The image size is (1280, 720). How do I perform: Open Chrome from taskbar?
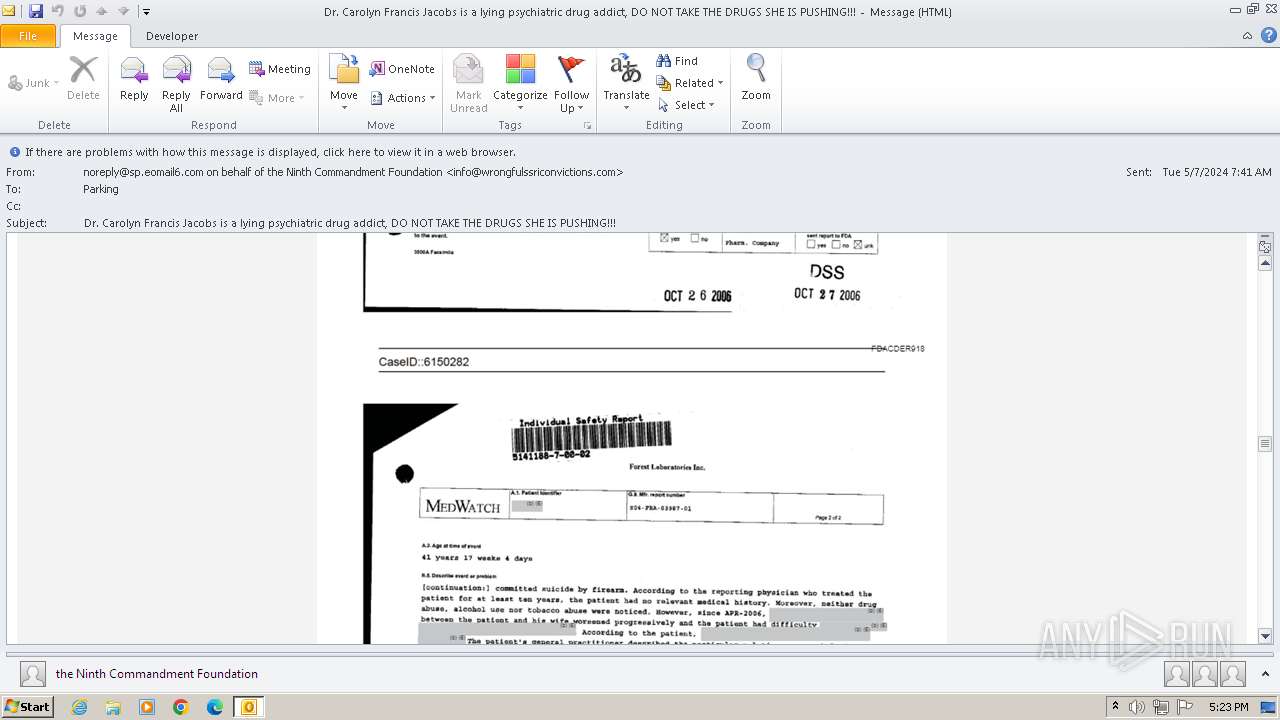click(x=181, y=707)
